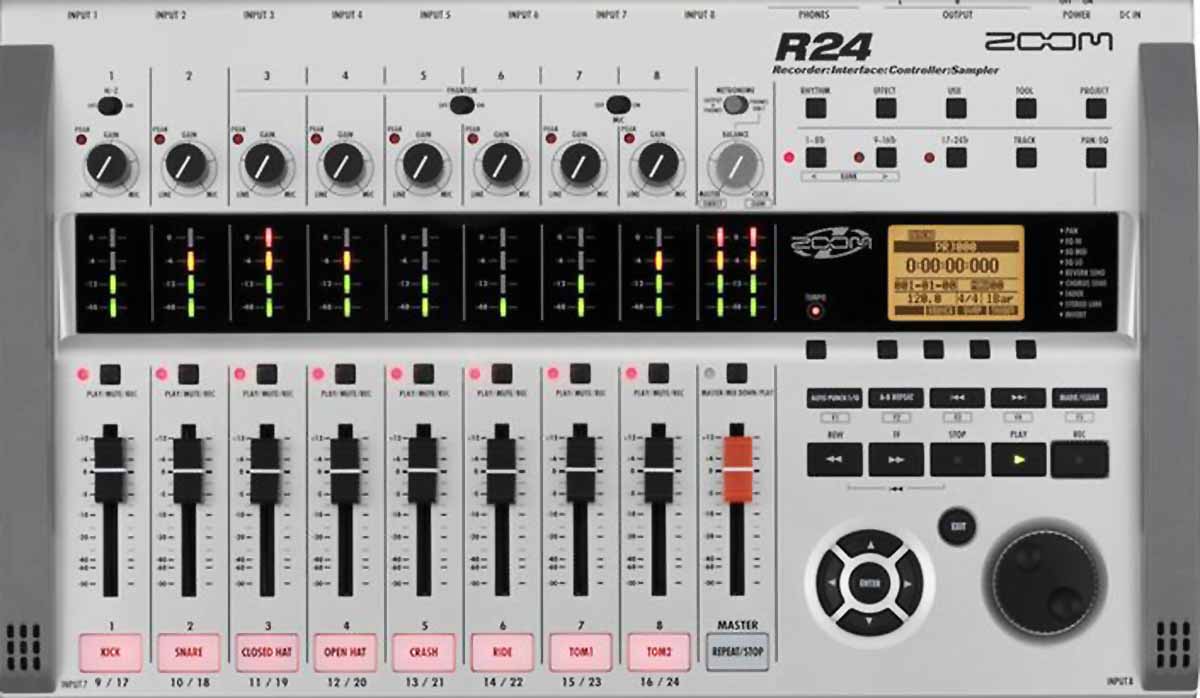Trigger the SNARE drum pad
1200x698 pixels.
(x=188, y=653)
